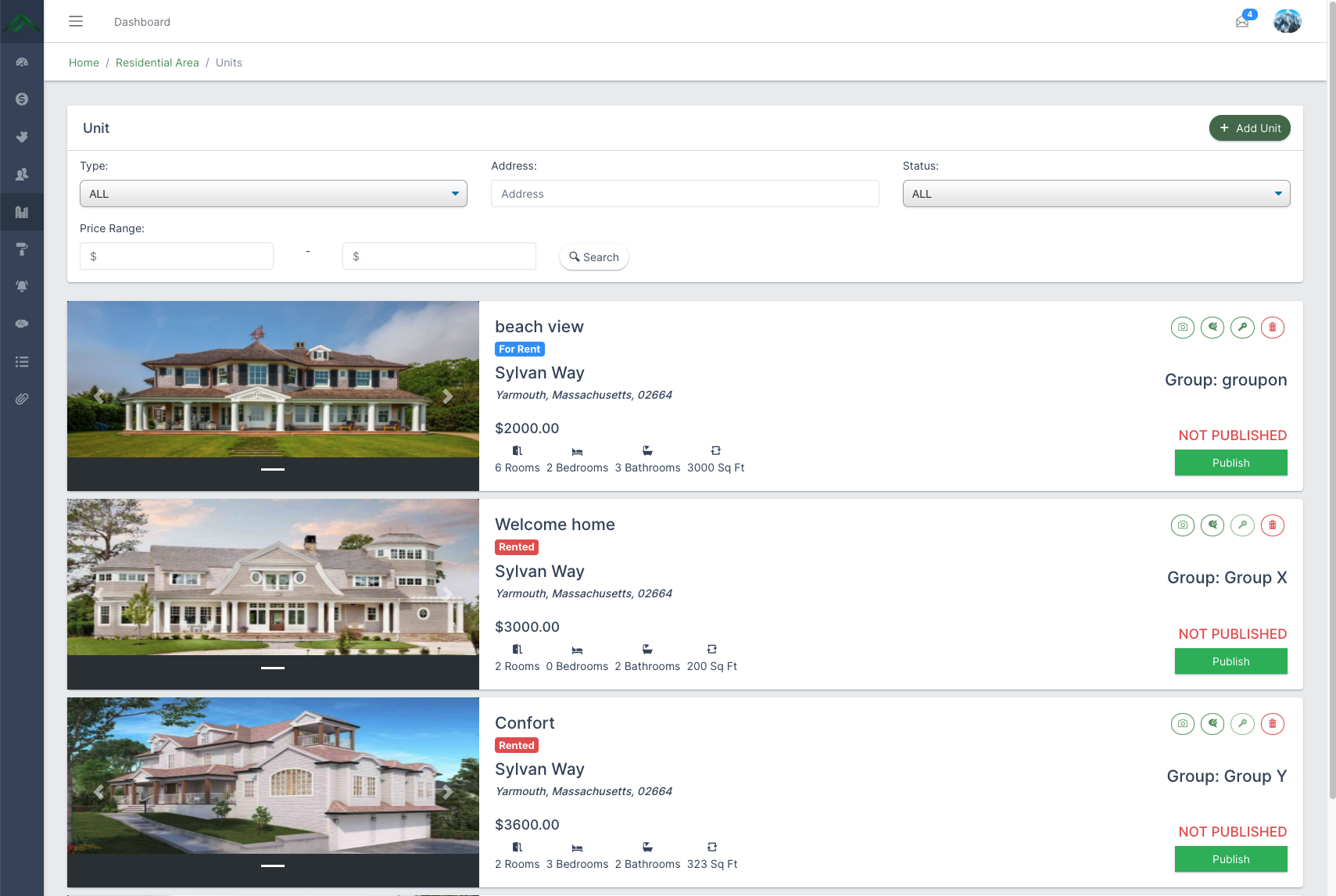Open the list sidebar icon
This screenshot has width=1336, height=896.
tap(22, 361)
